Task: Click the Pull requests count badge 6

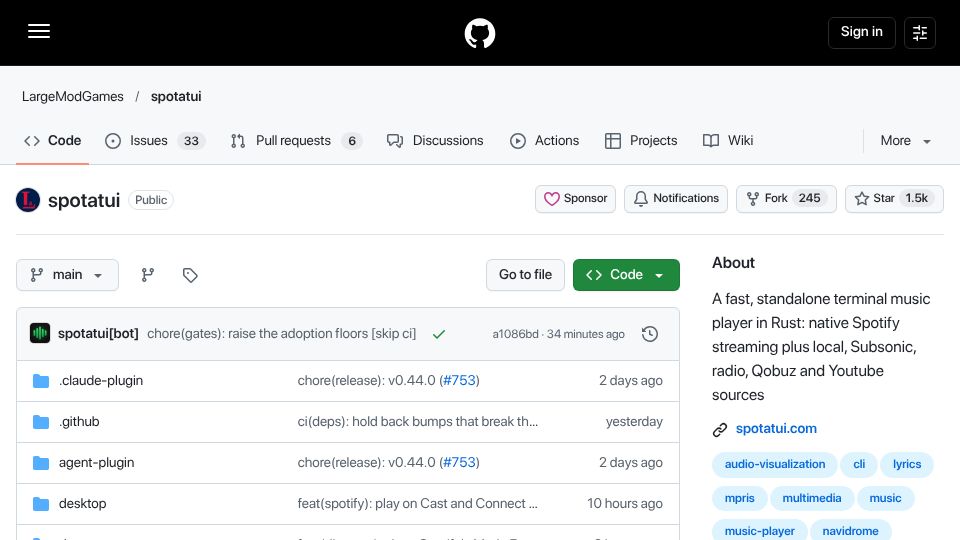Action: pos(351,141)
